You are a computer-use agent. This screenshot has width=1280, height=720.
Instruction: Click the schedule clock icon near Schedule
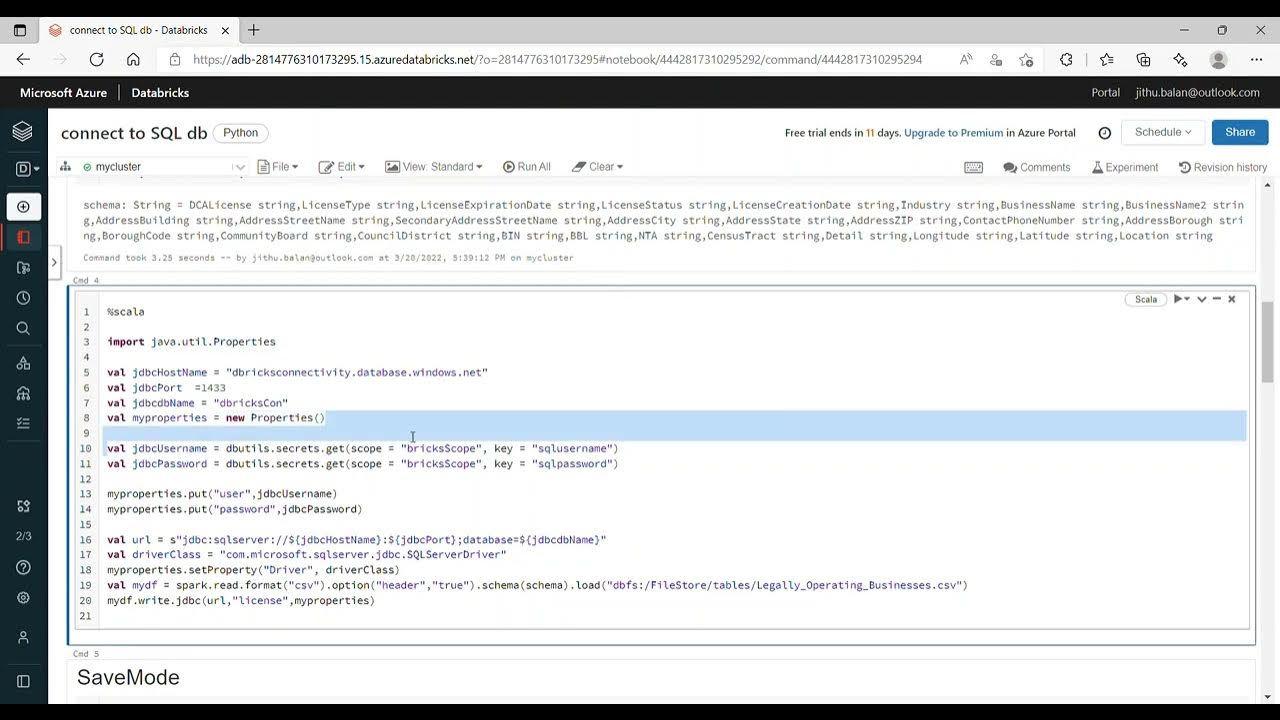click(x=1105, y=133)
